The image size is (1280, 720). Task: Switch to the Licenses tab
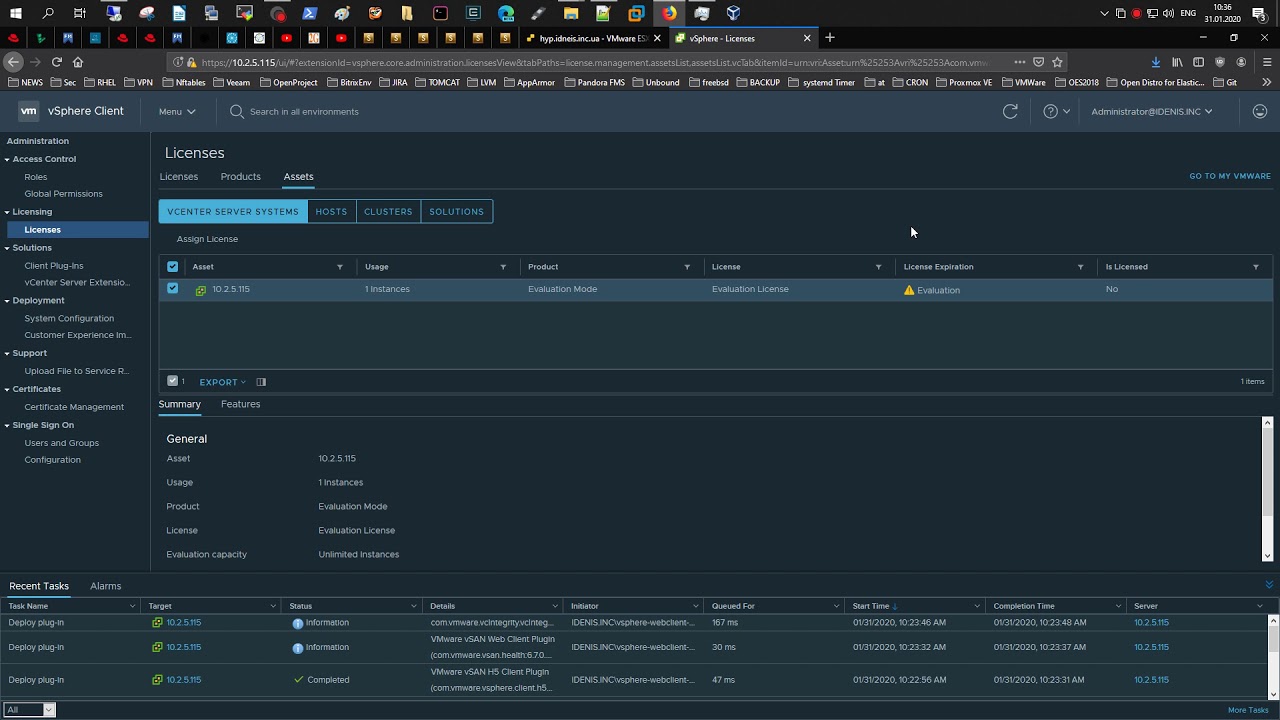(179, 177)
